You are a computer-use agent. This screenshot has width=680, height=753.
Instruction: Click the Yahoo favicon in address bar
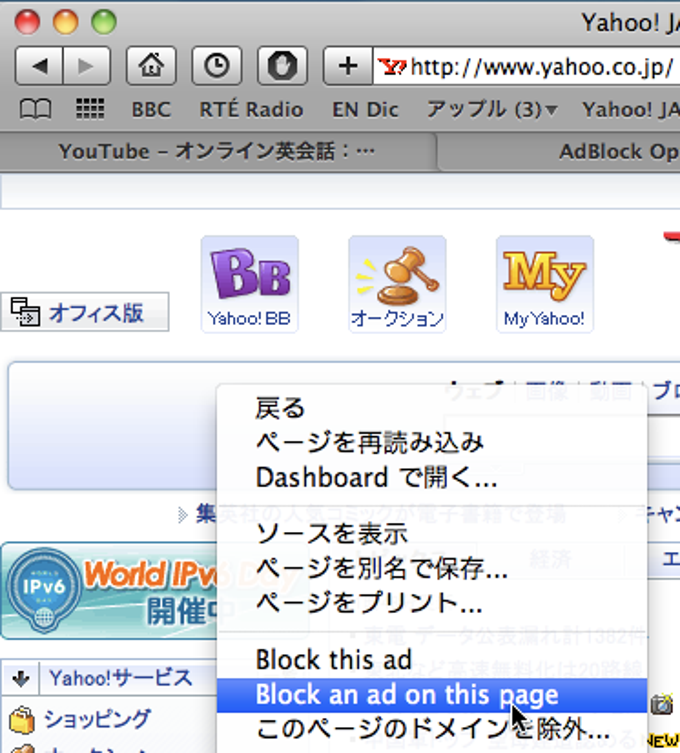(391, 67)
